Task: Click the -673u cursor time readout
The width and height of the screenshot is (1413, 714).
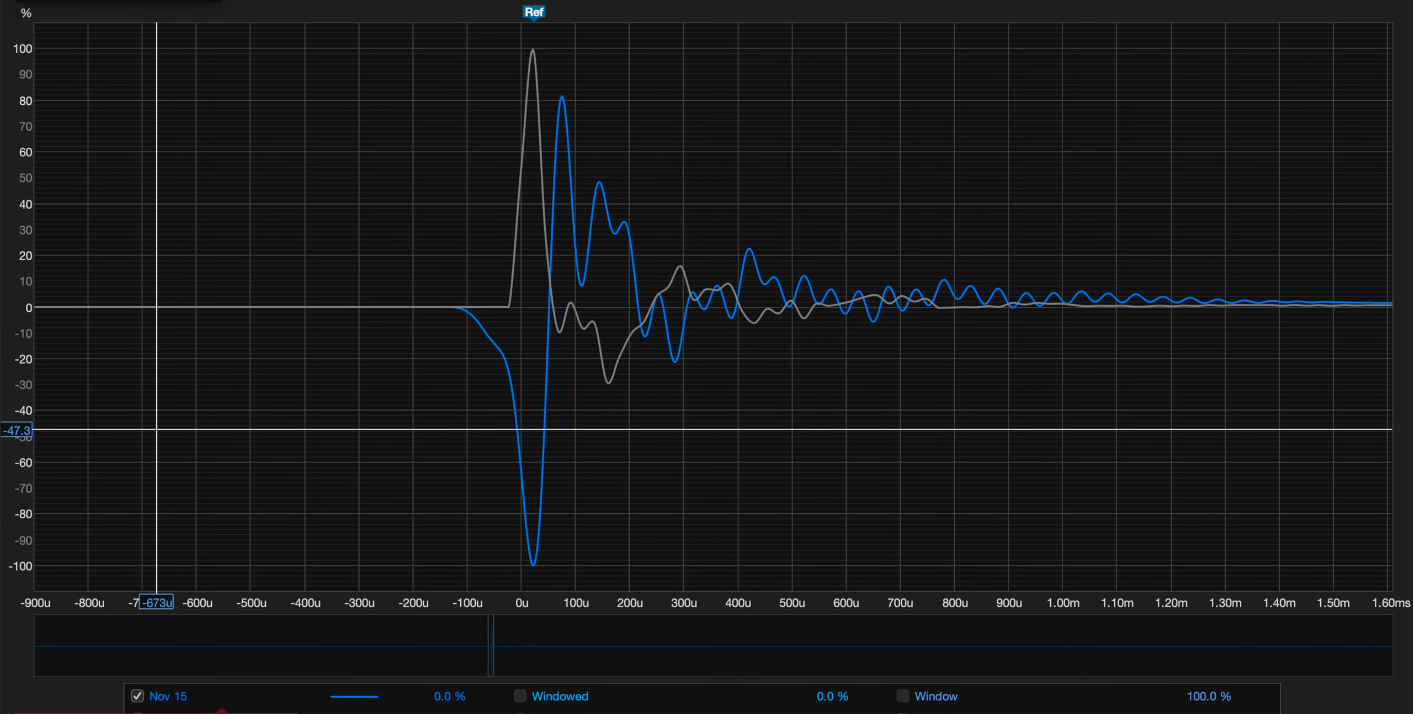Action: [156, 603]
